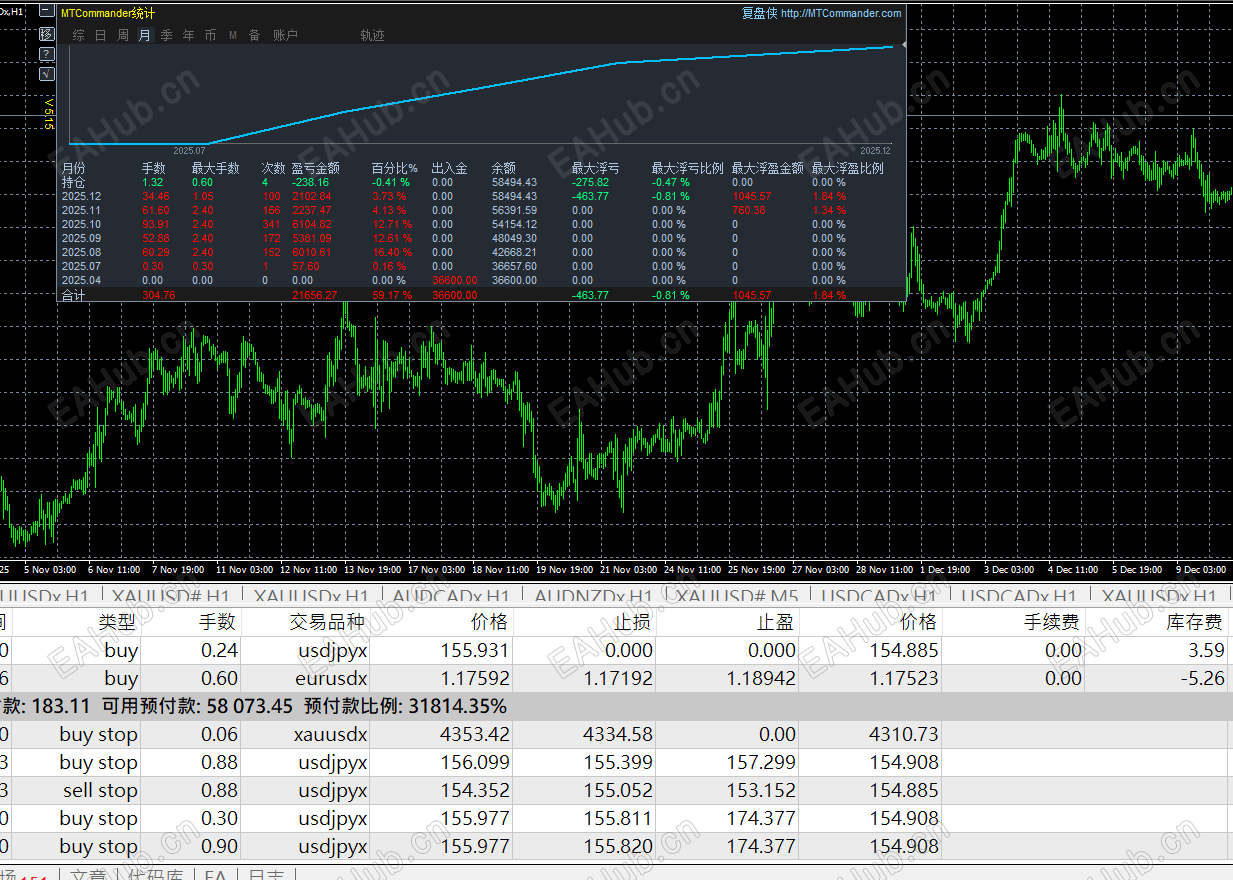Screen dimensions: 1233x880
Task: Click the 移 move panel icon
Action: click(x=47, y=34)
